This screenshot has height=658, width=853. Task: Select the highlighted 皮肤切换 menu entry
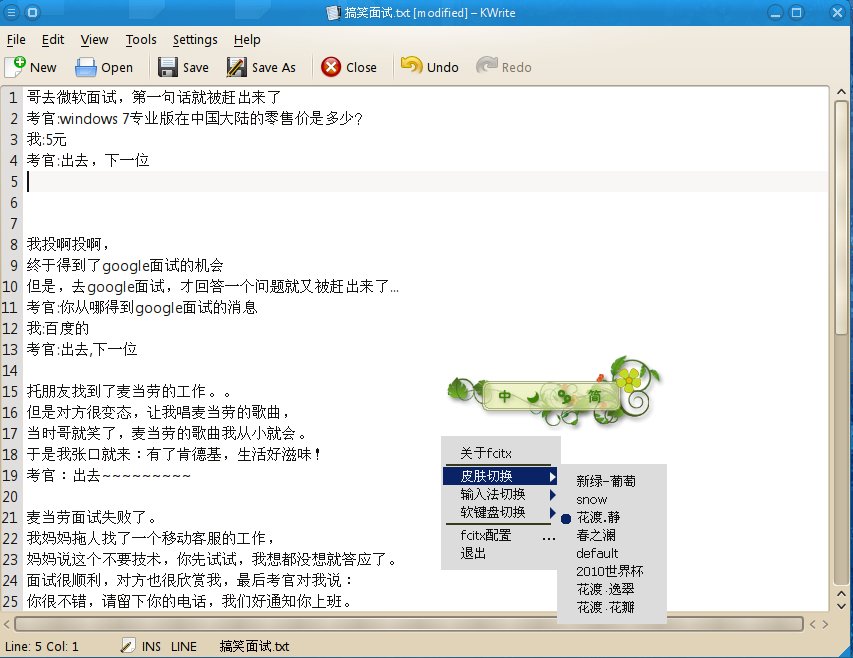pos(500,476)
